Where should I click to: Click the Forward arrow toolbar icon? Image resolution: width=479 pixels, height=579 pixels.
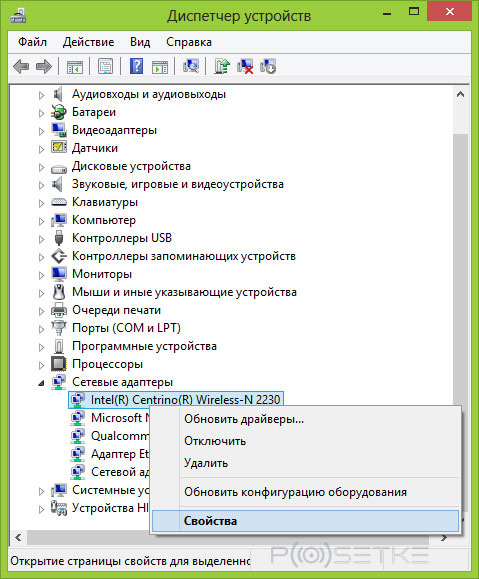(x=44, y=66)
